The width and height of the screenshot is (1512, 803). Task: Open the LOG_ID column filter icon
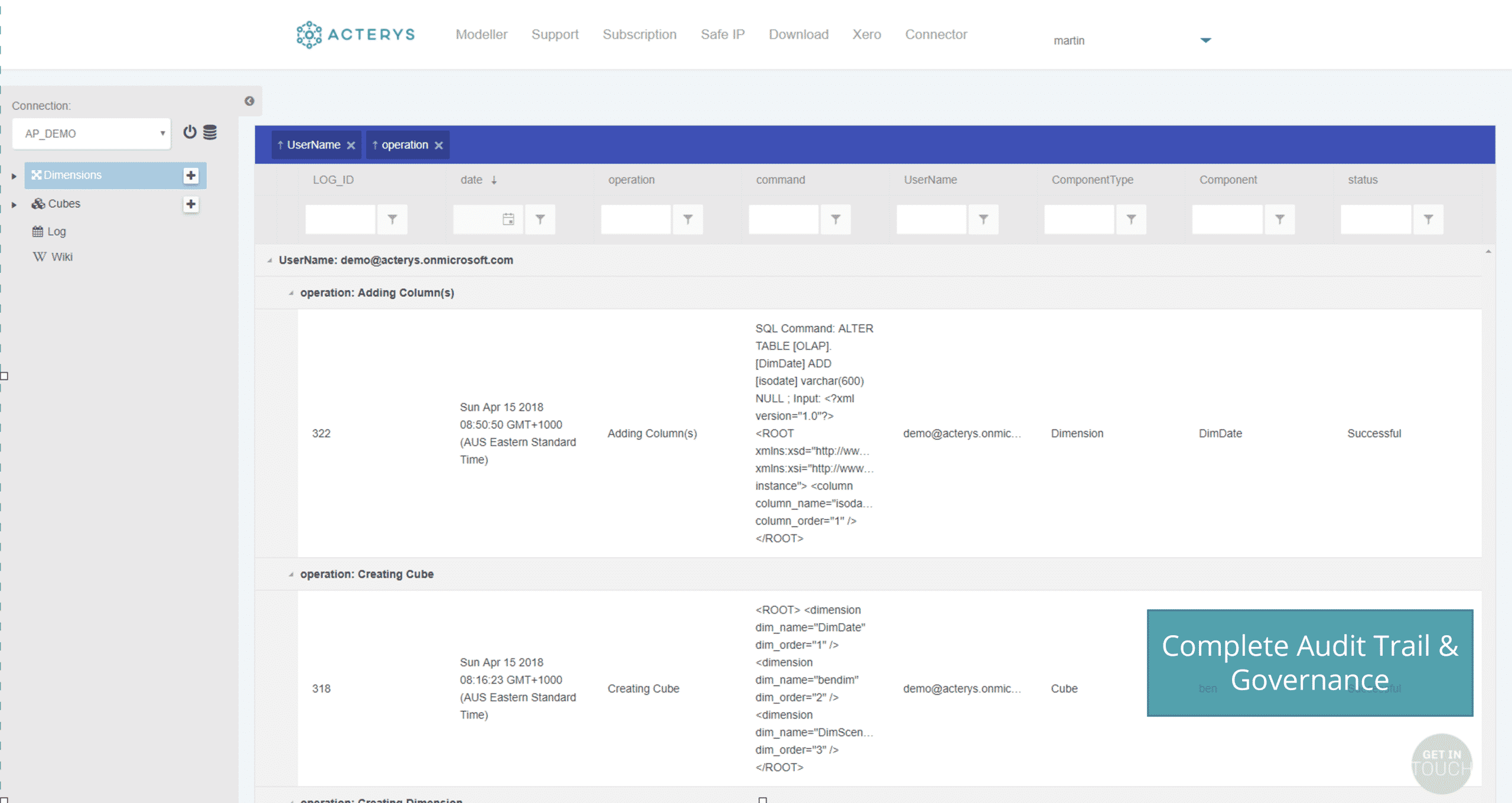[x=392, y=219]
